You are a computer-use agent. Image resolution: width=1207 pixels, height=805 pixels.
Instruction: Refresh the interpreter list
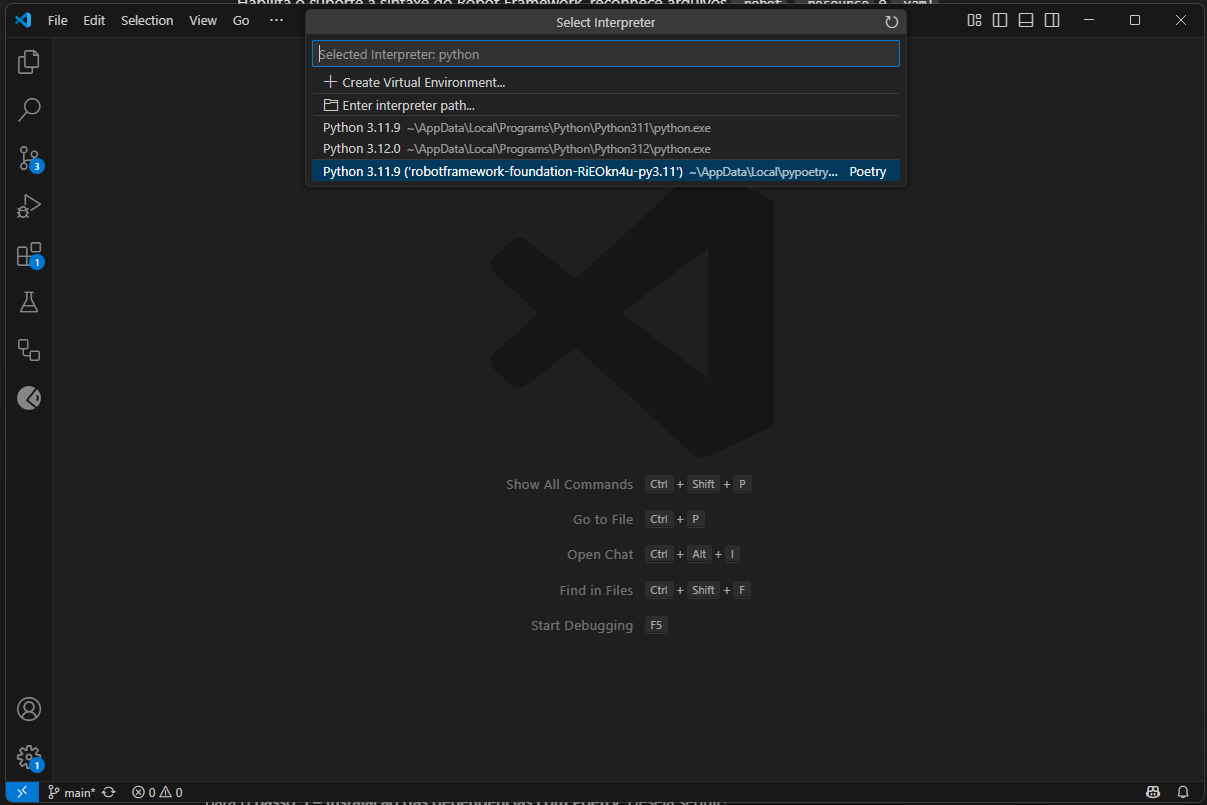pyautogui.click(x=892, y=22)
